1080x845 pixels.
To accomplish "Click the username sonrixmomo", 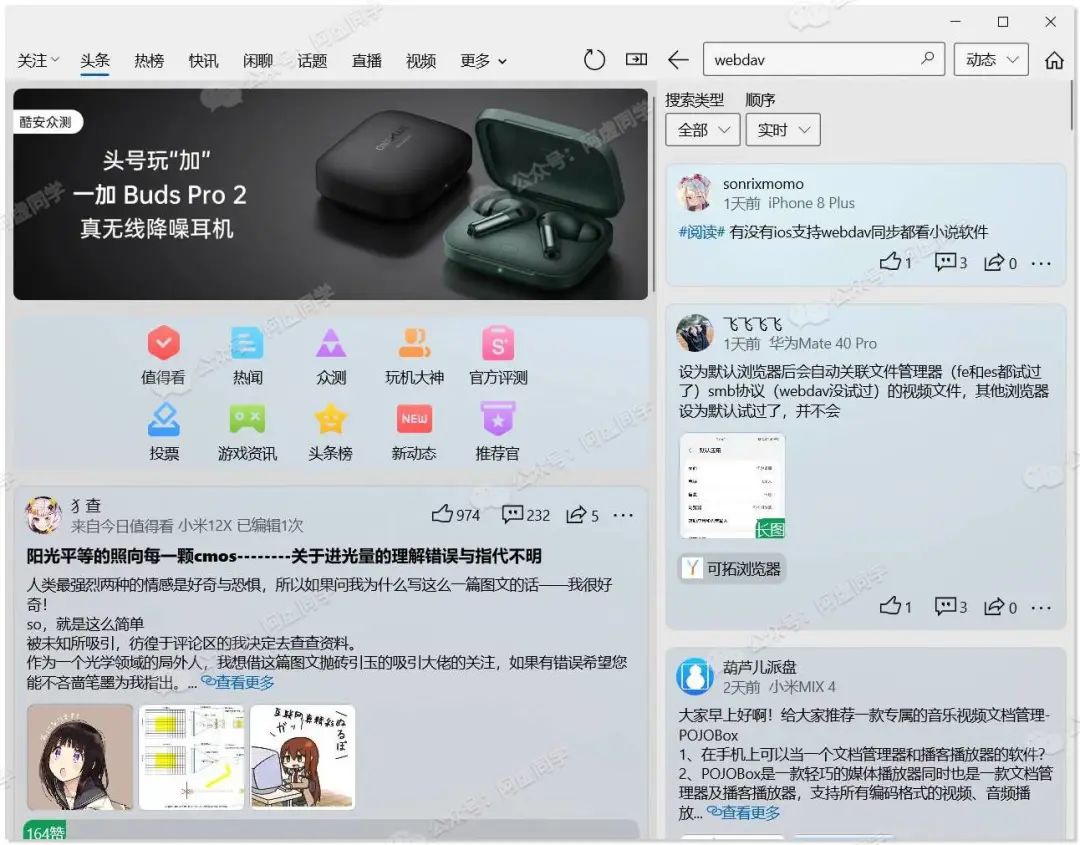I will coord(763,184).
